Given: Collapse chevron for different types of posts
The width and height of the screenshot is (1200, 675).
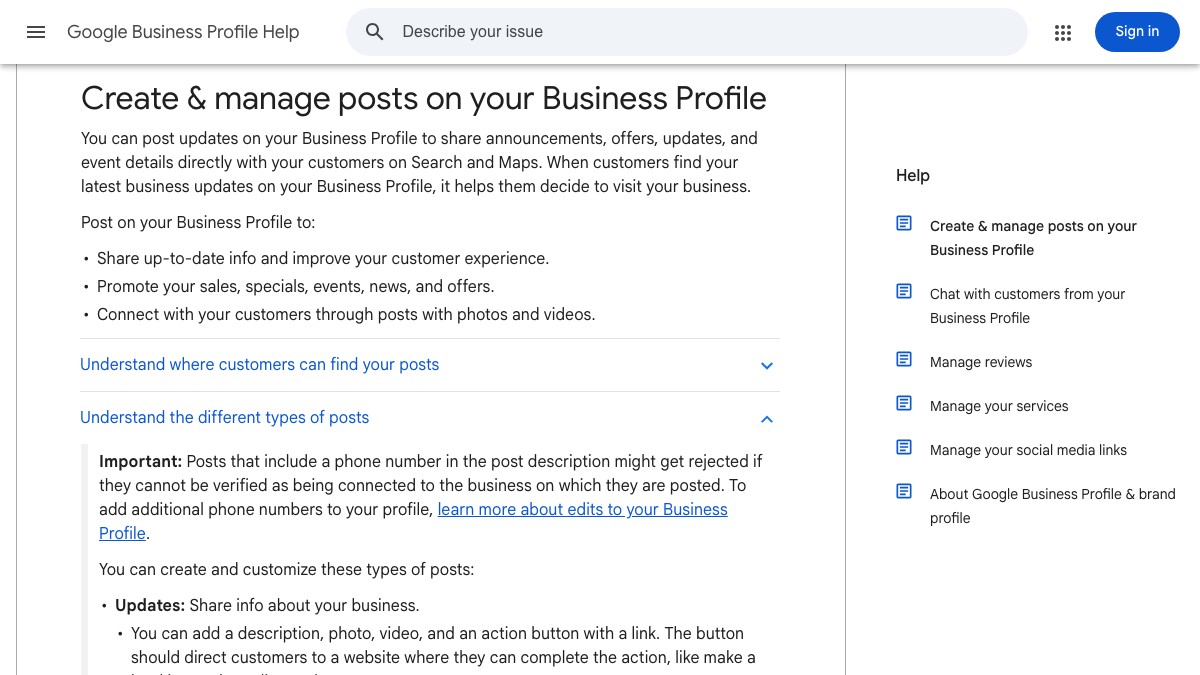Looking at the screenshot, I should (767, 419).
